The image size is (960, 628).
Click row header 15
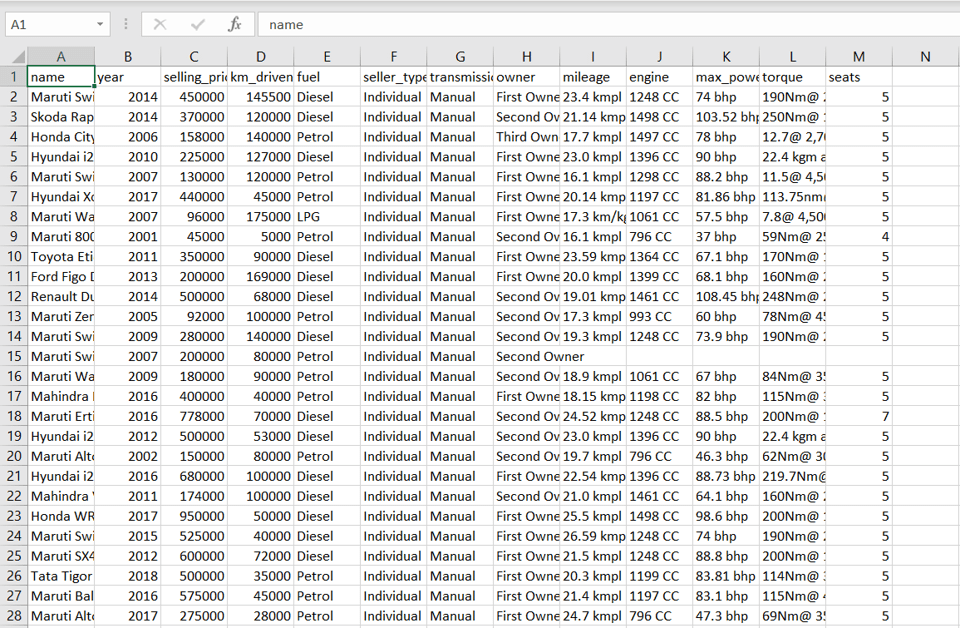(x=14, y=356)
